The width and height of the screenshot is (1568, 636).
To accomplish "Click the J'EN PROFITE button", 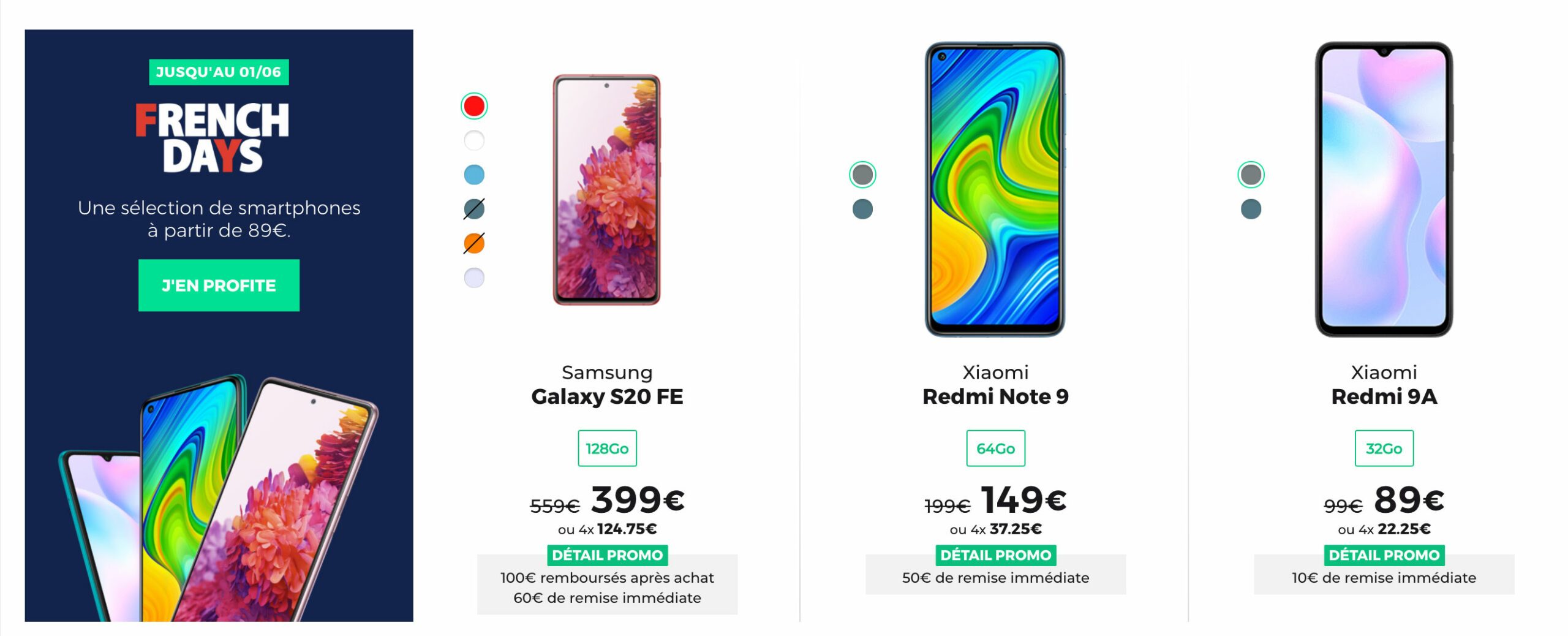I will pyautogui.click(x=219, y=286).
